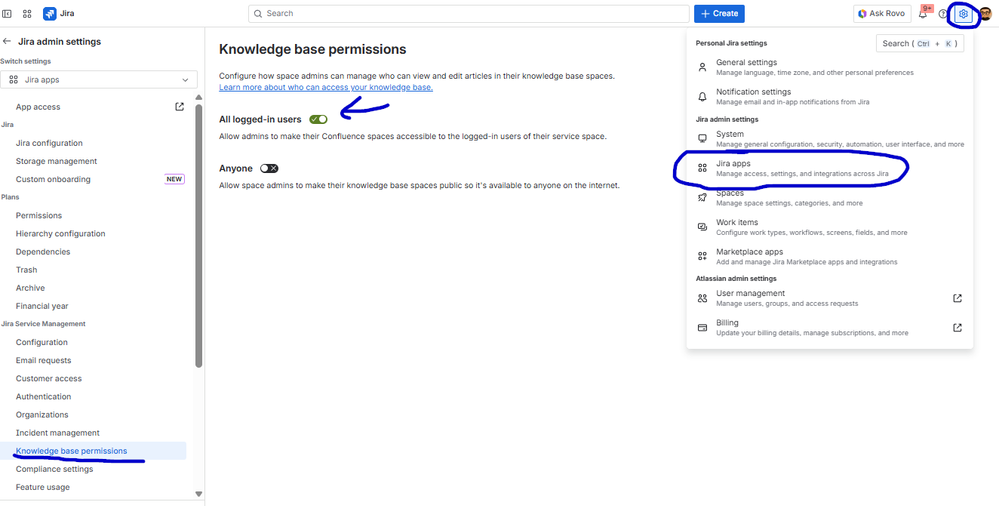
Task: Click the Create button
Action: click(719, 13)
